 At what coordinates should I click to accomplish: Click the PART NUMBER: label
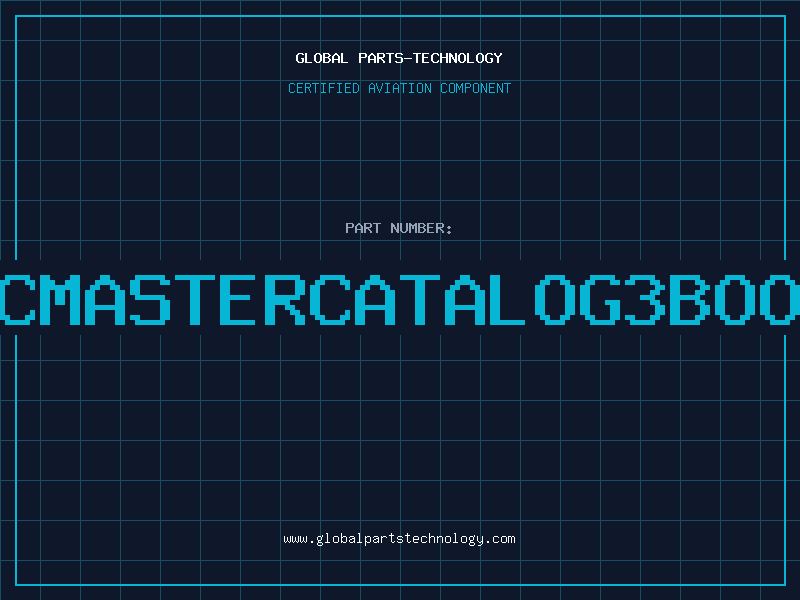[x=399, y=228]
